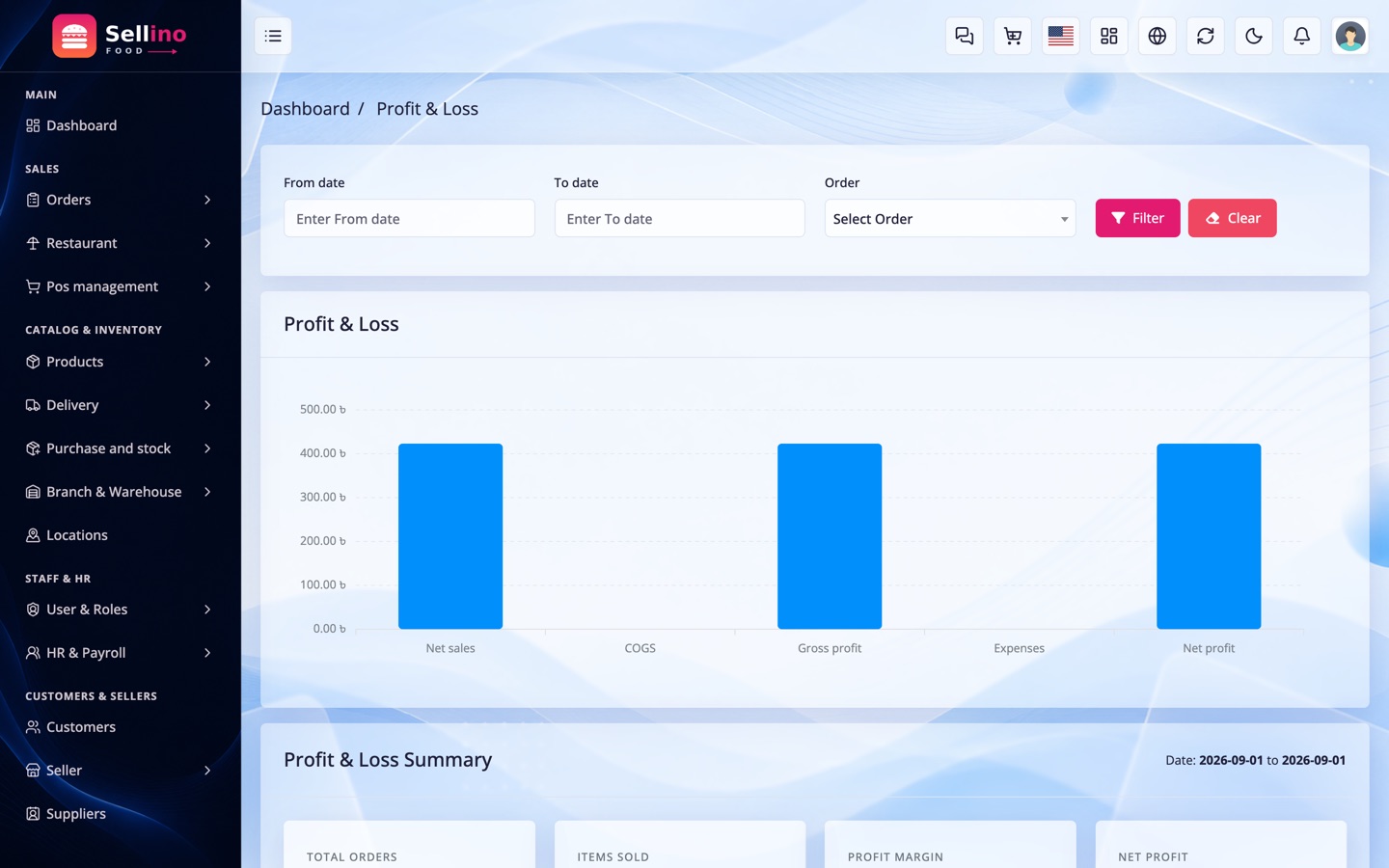
Task: Click the Clear button
Action: tap(1232, 218)
